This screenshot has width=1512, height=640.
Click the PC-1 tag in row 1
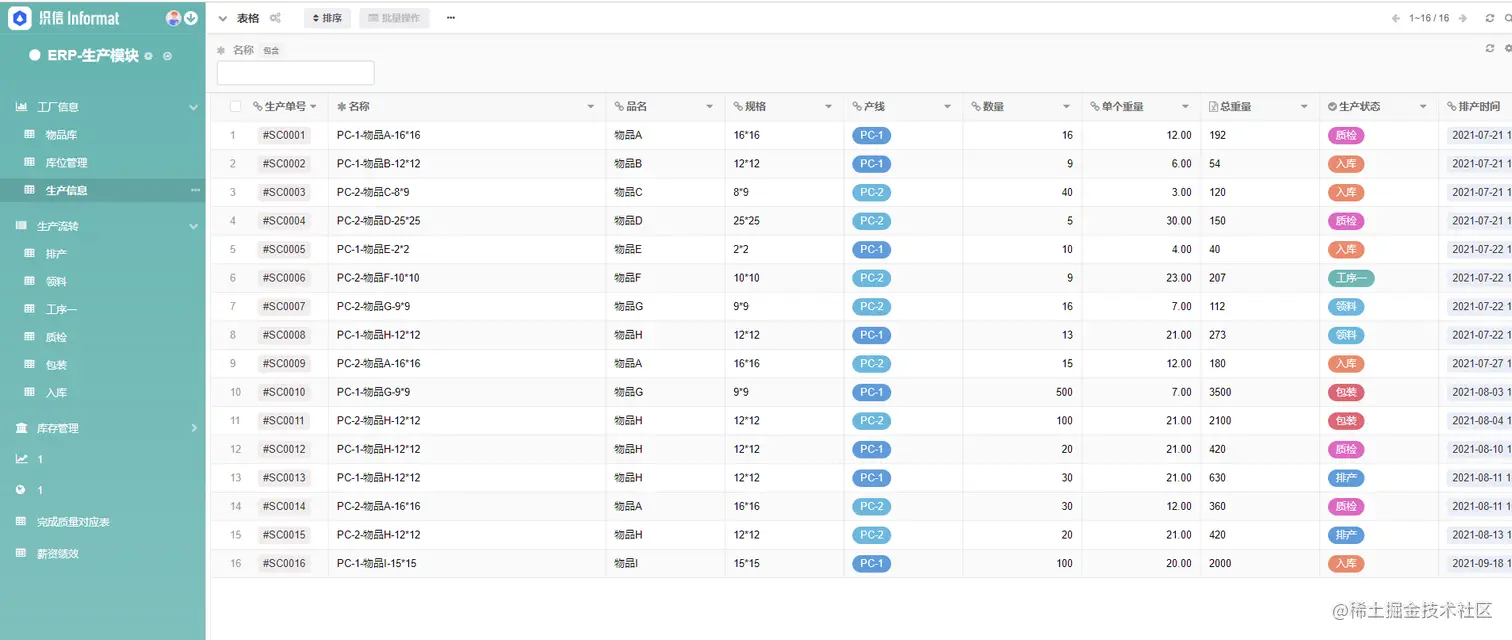click(872, 135)
